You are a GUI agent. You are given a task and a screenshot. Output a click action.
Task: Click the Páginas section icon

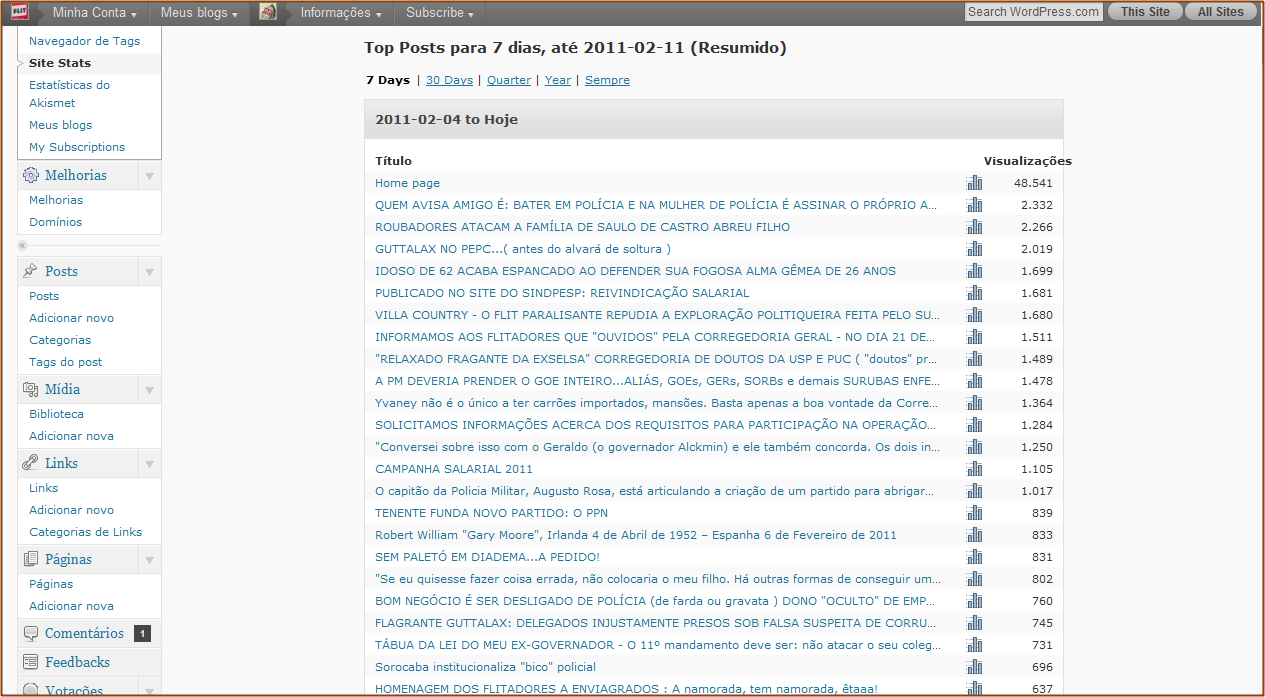coord(31,559)
